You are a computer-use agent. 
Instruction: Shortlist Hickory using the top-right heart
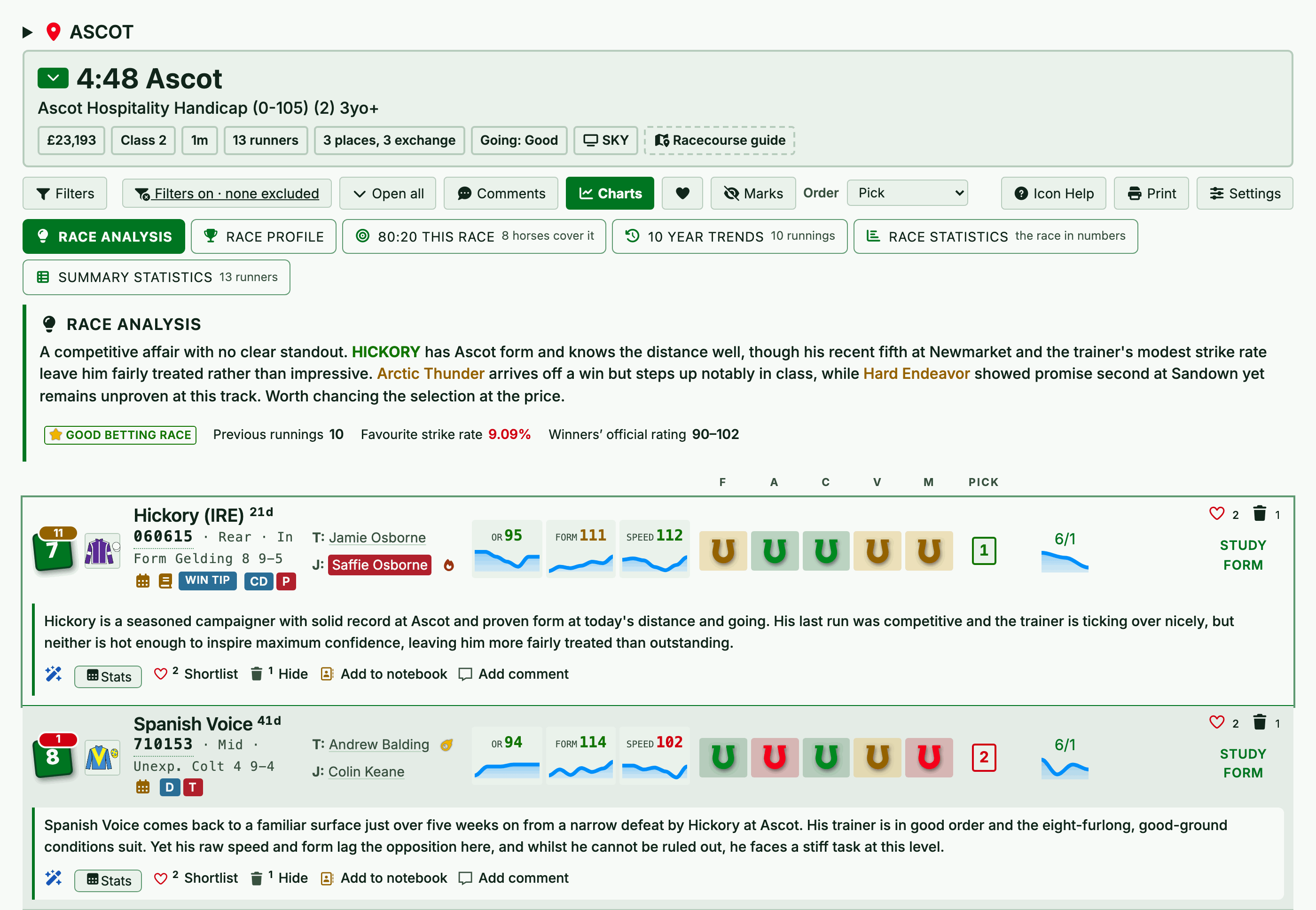pos(1217,514)
